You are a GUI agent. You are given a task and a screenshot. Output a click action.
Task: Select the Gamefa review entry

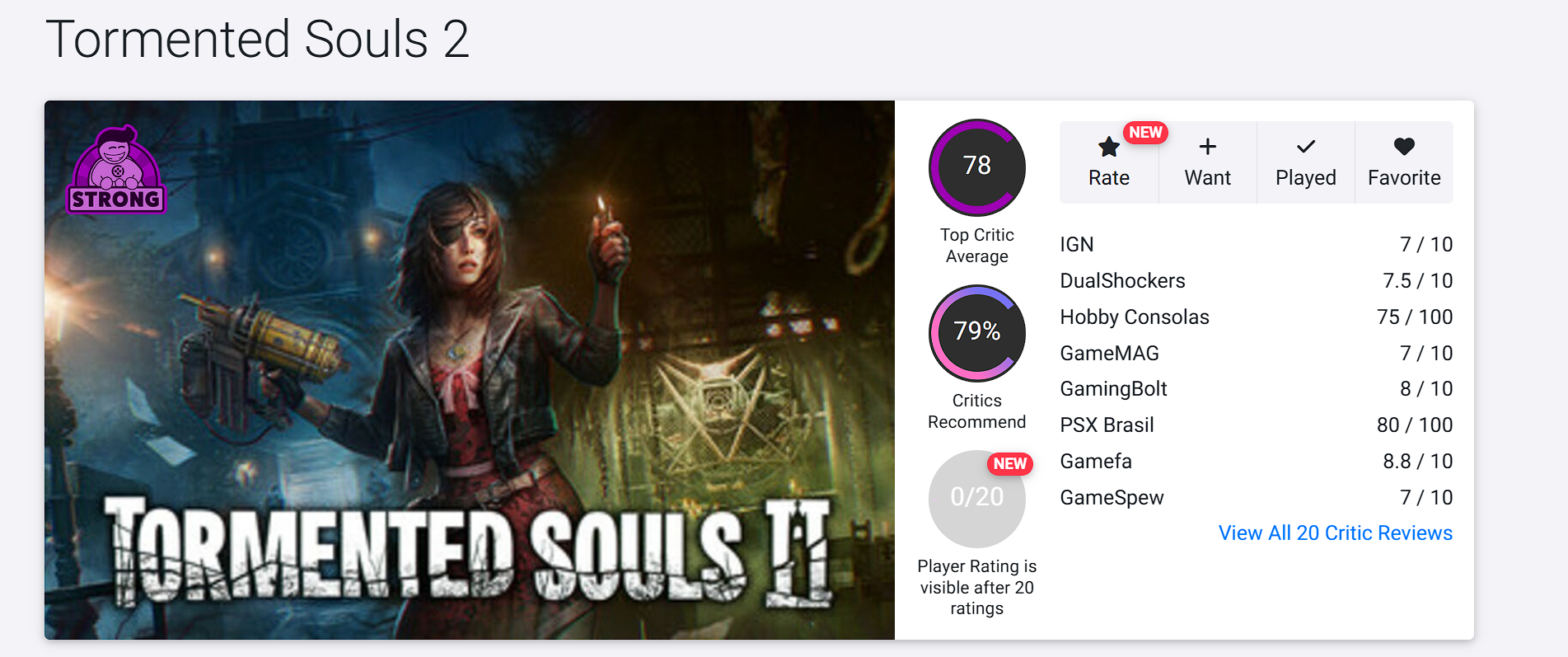click(x=1095, y=462)
